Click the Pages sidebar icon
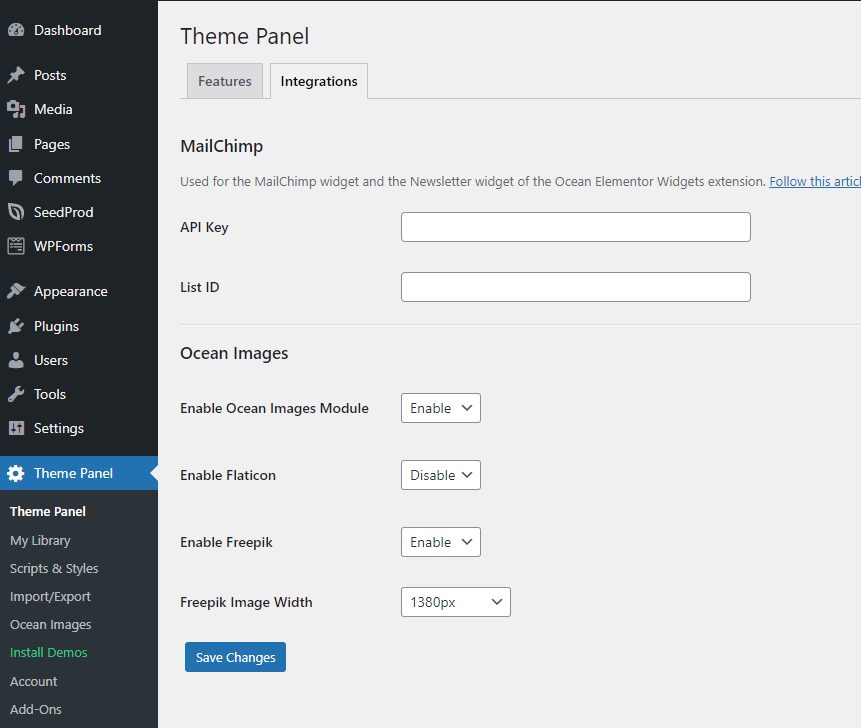The width and height of the screenshot is (861, 728). pos(16,144)
